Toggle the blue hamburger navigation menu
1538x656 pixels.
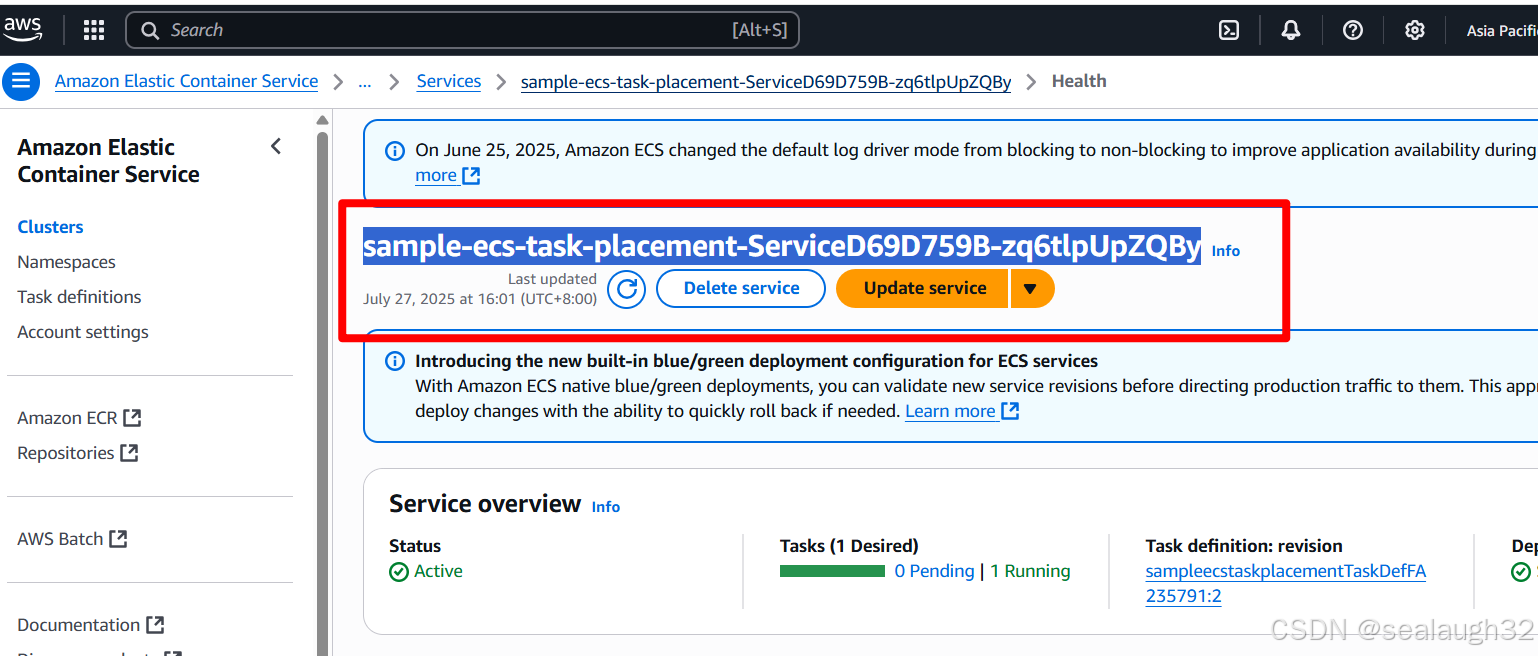(21, 81)
